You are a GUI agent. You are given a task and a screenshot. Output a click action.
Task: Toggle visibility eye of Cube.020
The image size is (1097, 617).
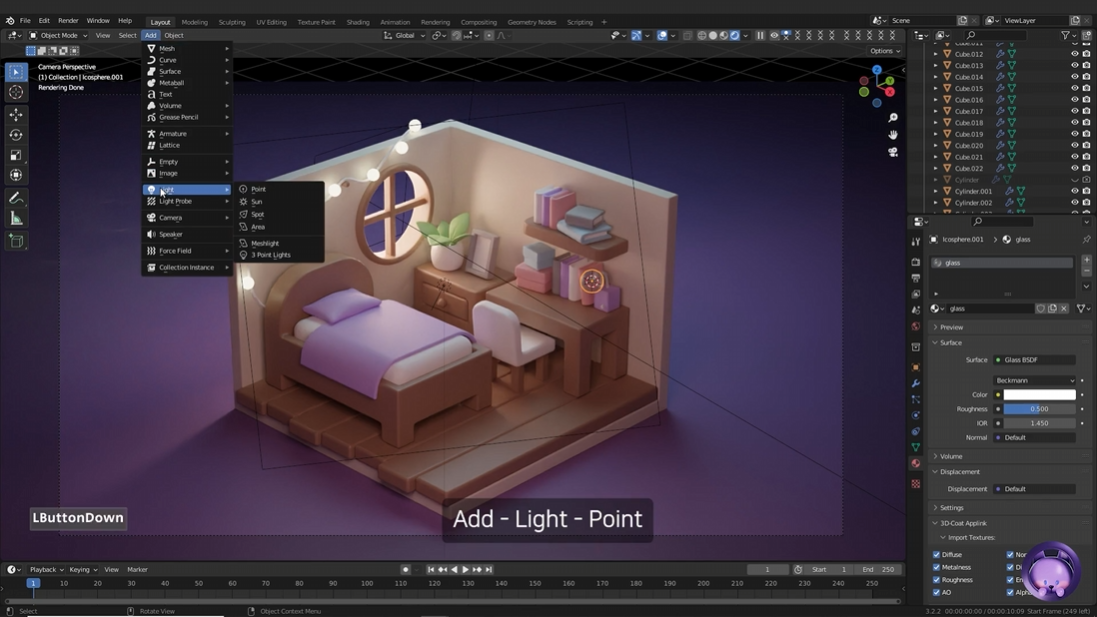click(1075, 146)
